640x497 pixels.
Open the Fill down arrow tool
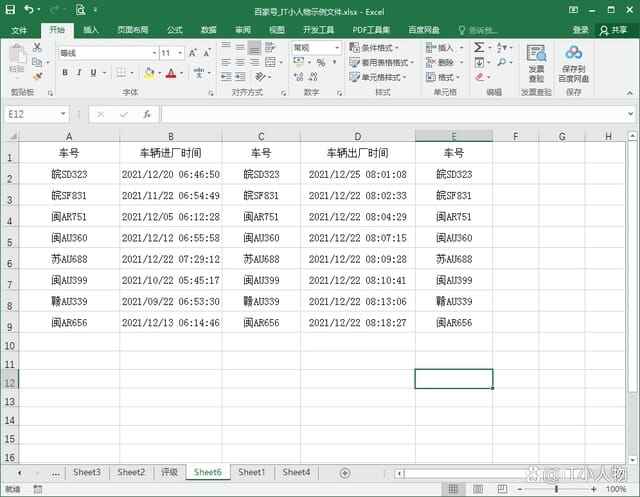click(x=479, y=62)
